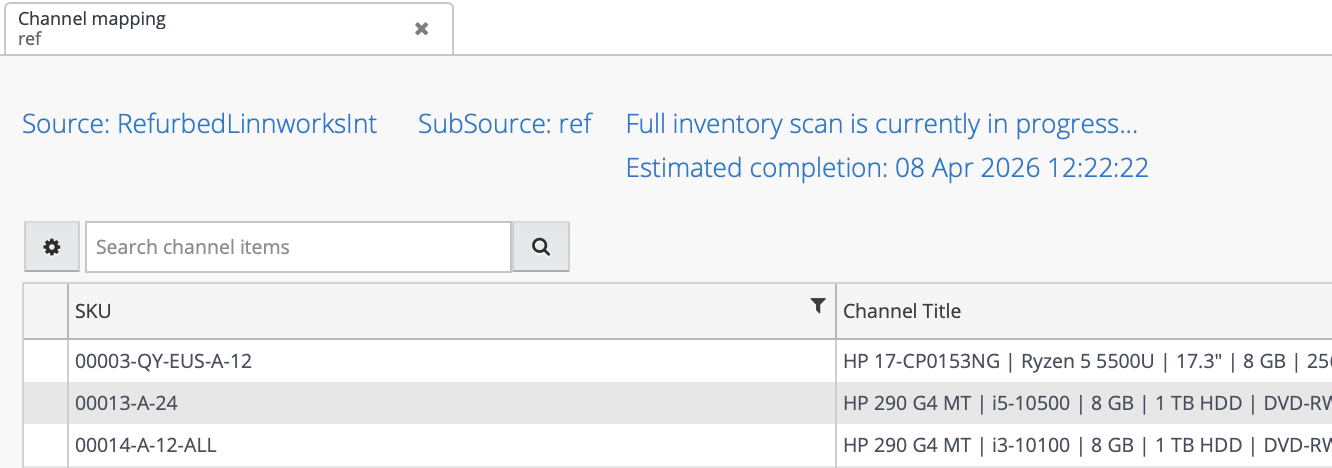Click row selector cell for 00014-A-12-ALL
This screenshot has height=468, width=1332.
click(x=46, y=445)
